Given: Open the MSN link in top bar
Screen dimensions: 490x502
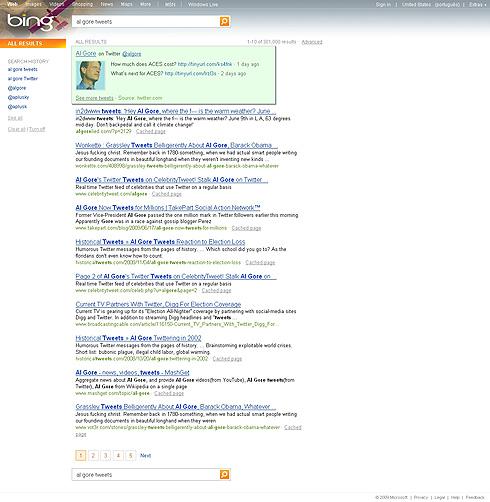Looking at the screenshot, I should (x=170, y=4).
